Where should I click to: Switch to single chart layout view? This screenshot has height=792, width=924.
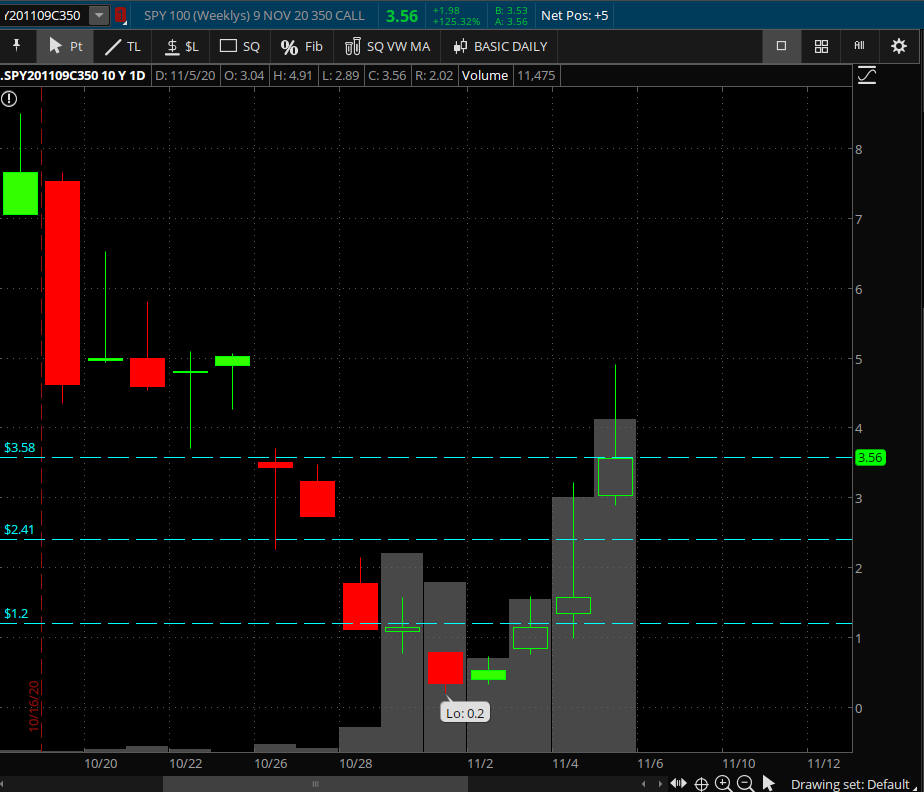pyautogui.click(x=781, y=46)
